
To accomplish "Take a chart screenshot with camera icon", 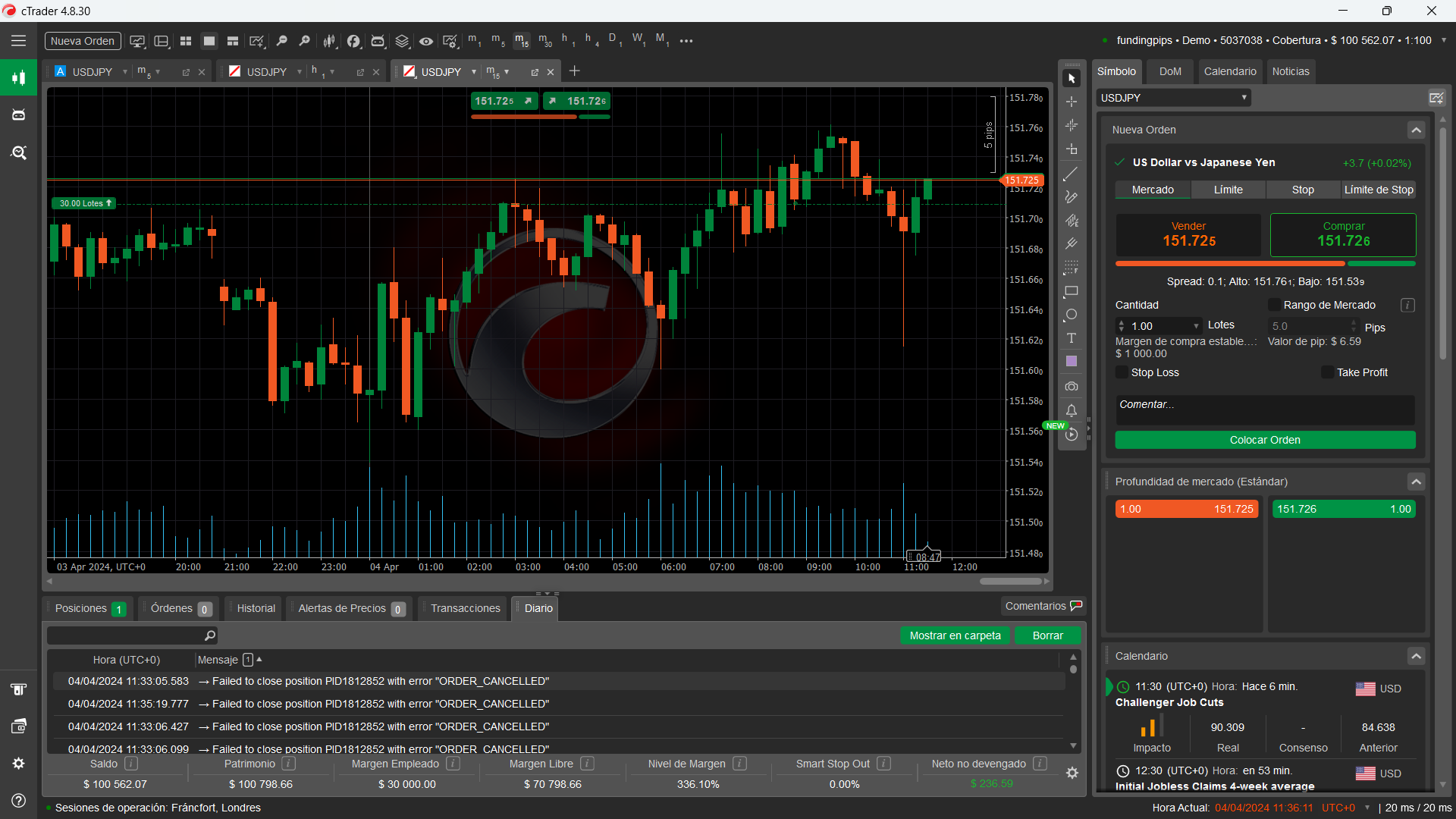I will 1072,387.
